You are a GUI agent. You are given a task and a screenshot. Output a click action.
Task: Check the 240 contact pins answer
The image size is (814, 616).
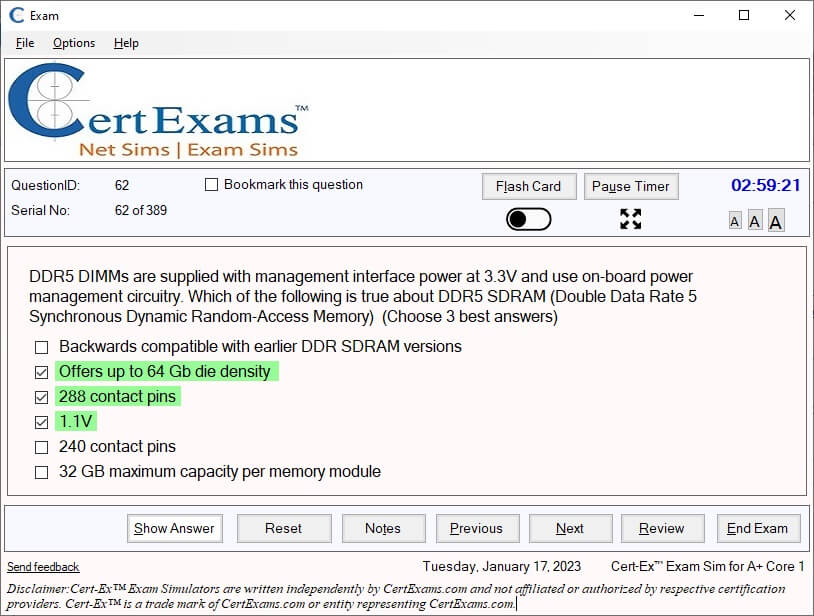[x=41, y=447]
